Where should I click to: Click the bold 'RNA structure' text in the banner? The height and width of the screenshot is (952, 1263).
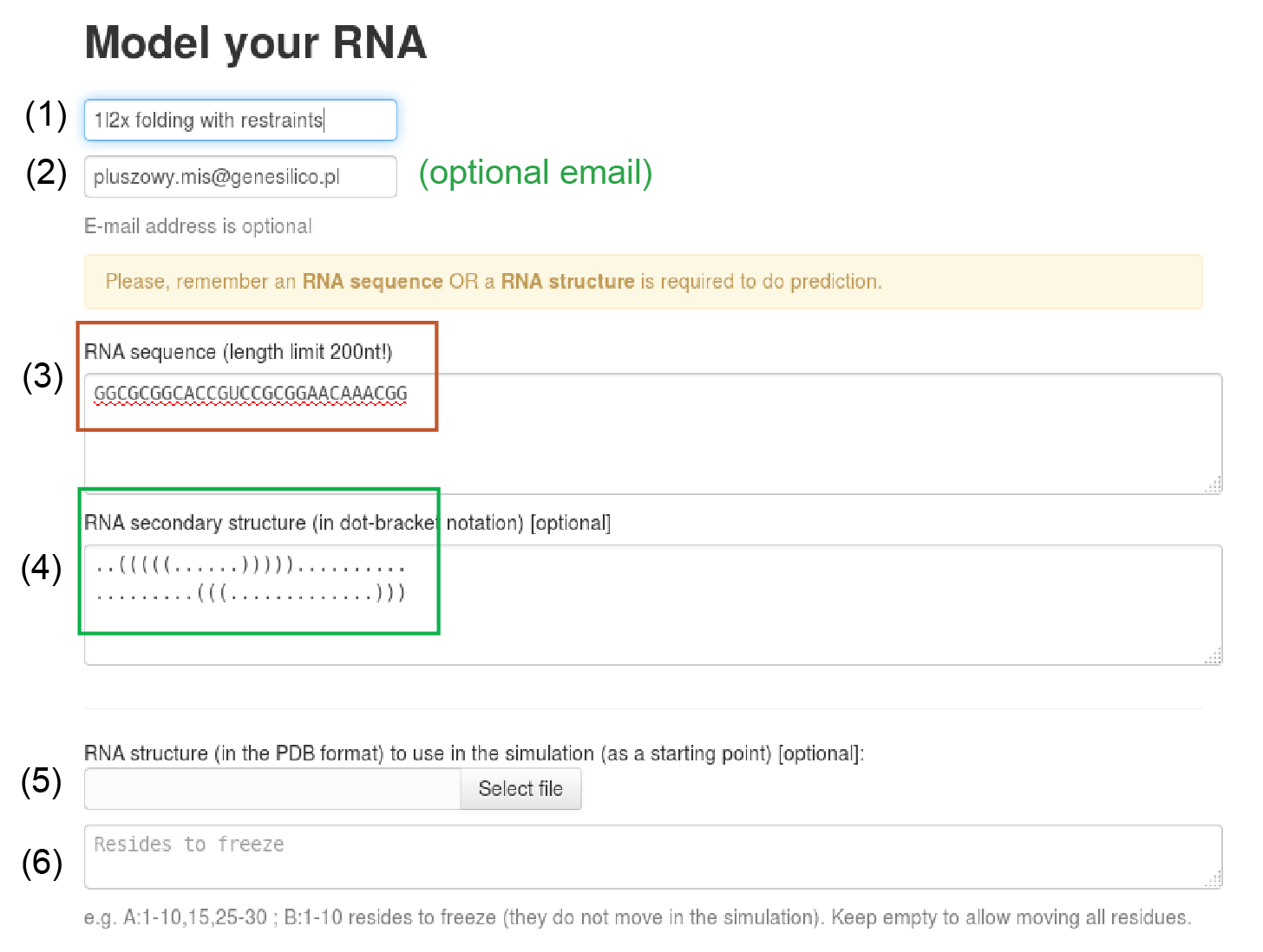click(567, 282)
